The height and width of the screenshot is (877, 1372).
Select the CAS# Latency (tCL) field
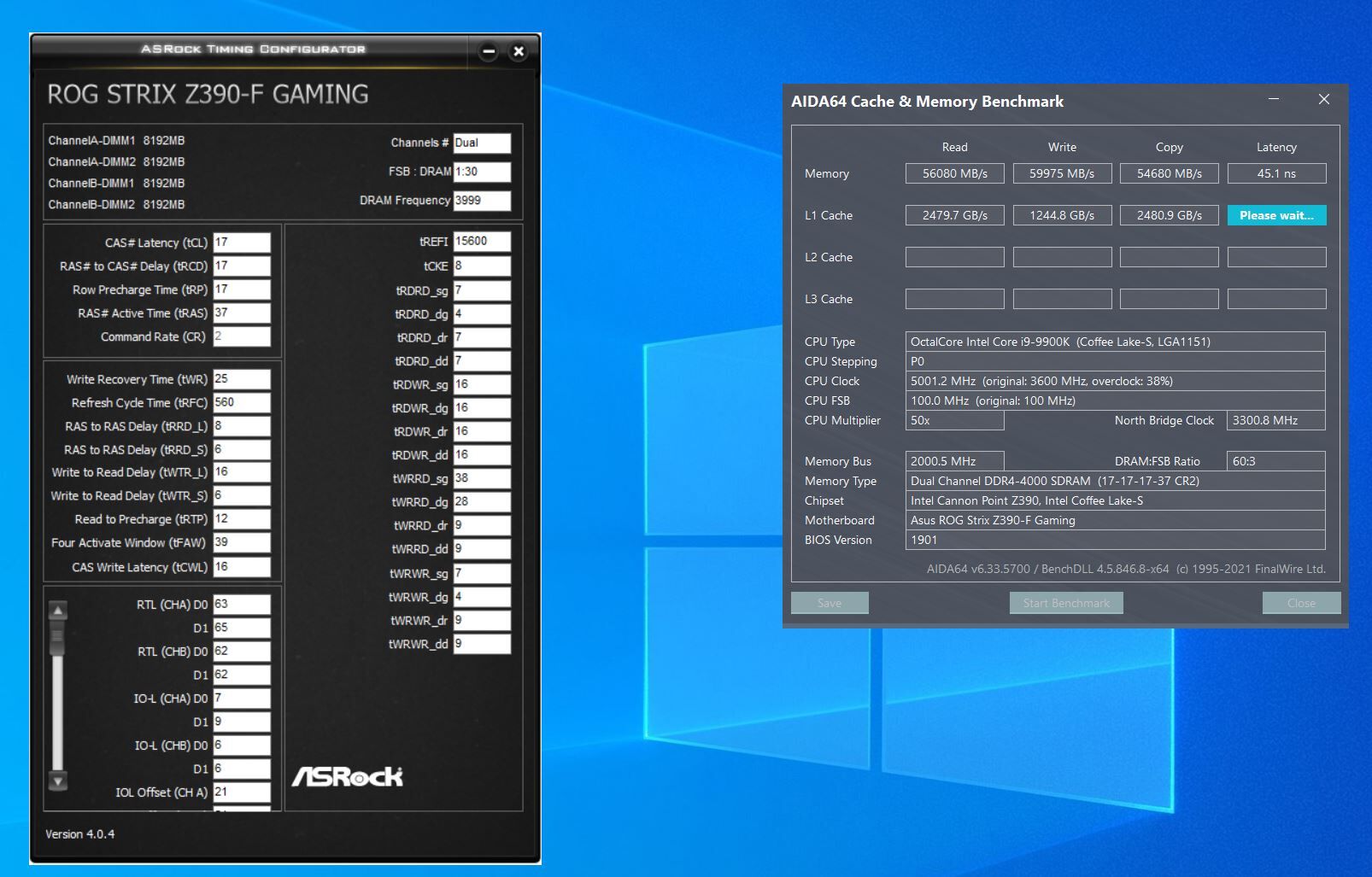coord(242,243)
